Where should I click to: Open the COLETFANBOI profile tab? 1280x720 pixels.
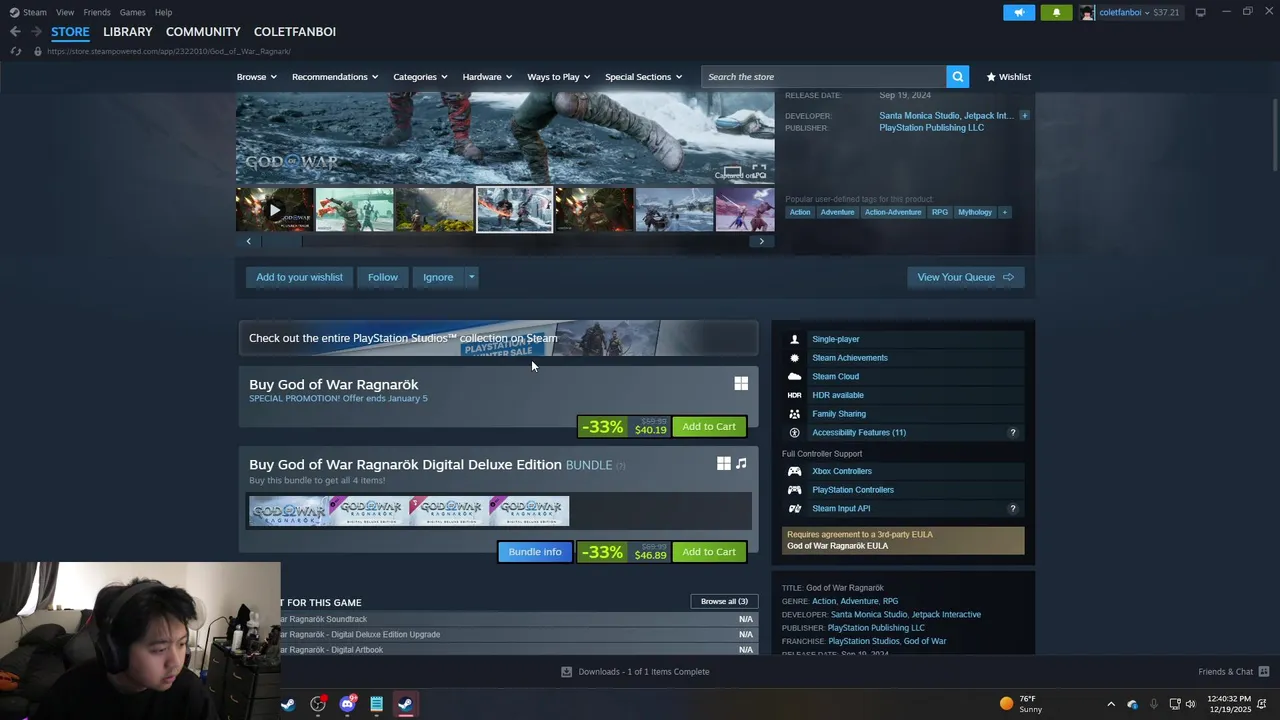pyautogui.click(x=295, y=32)
